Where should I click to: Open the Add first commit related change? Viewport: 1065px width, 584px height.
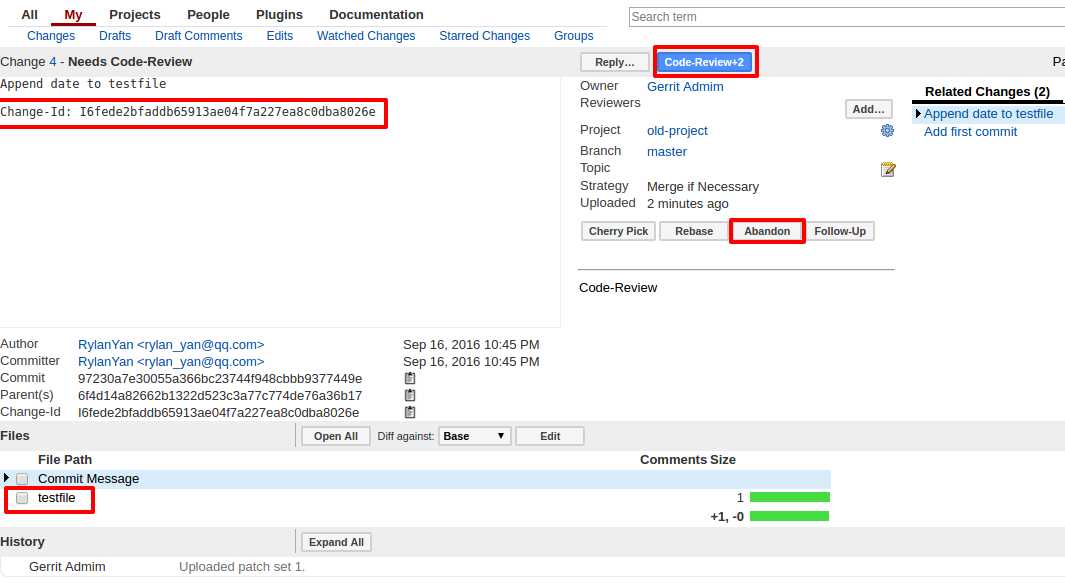point(970,132)
